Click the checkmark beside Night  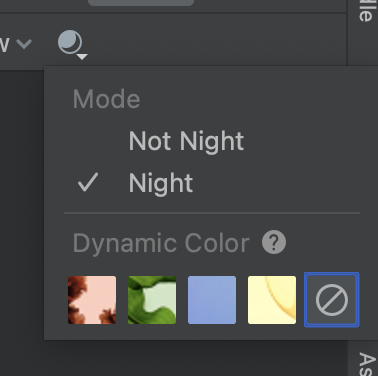[88, 182]
